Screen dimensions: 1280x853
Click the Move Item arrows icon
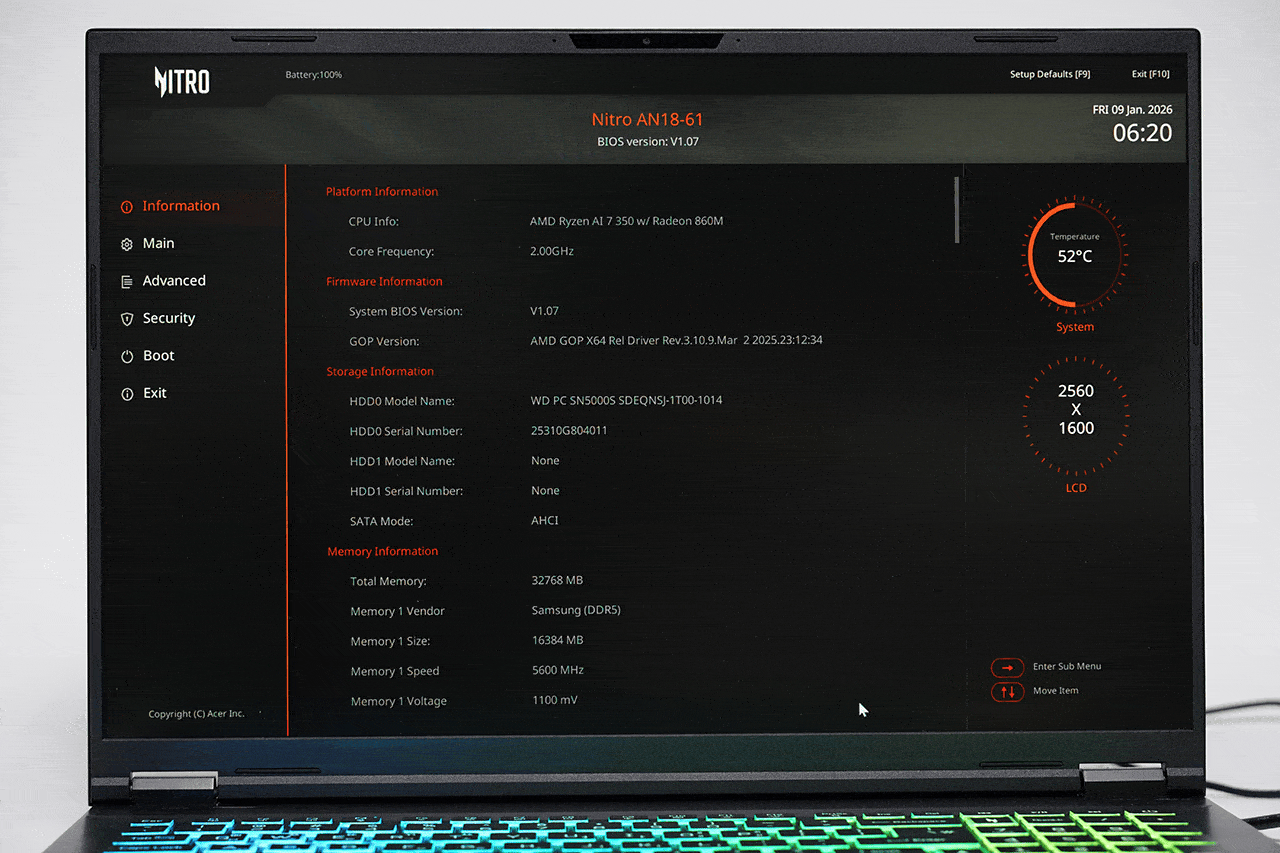point(1007,691)
